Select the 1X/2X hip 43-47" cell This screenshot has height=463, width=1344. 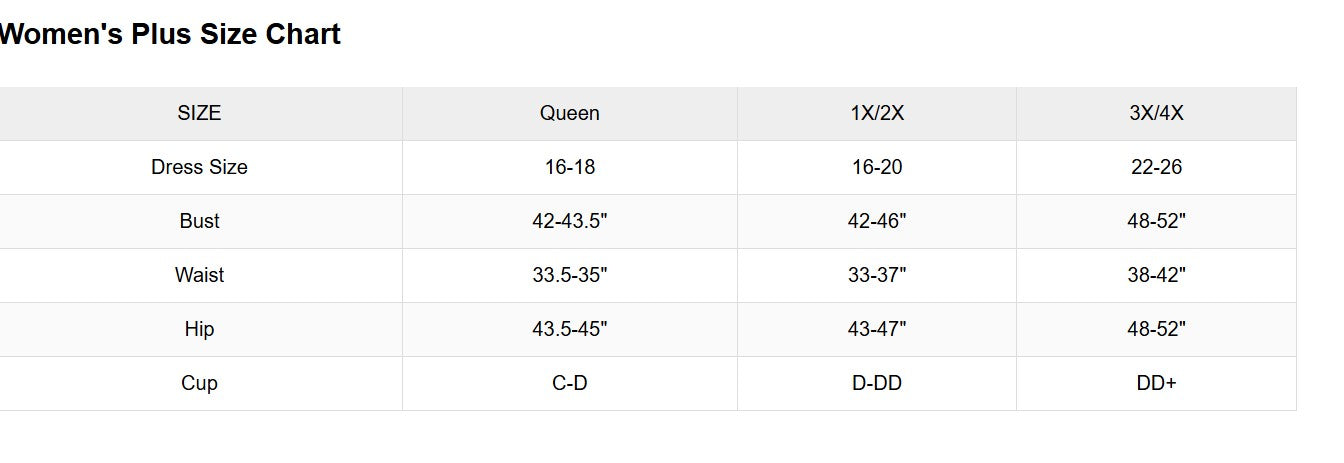[x=877, y=329]
